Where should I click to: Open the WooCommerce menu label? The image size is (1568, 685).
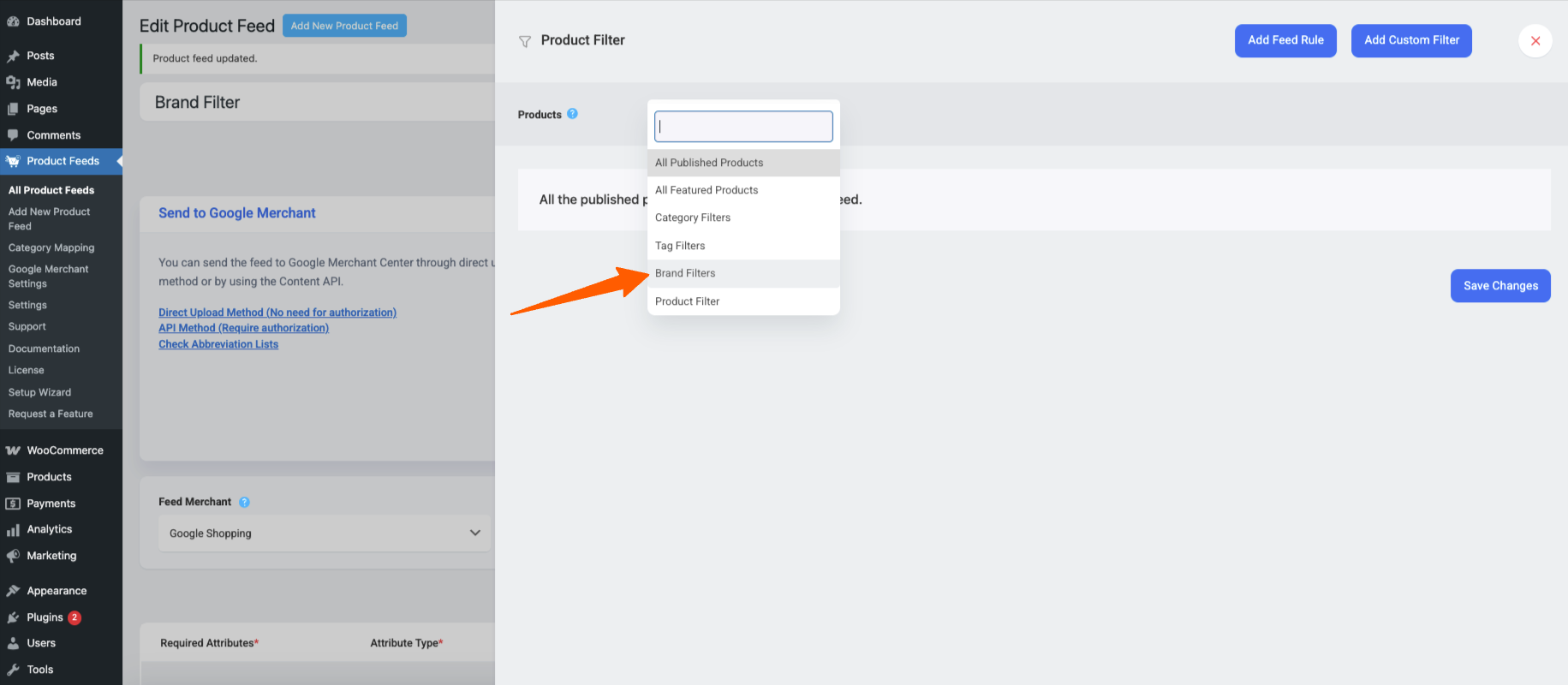pyautogui.click(x=65, y=450)
